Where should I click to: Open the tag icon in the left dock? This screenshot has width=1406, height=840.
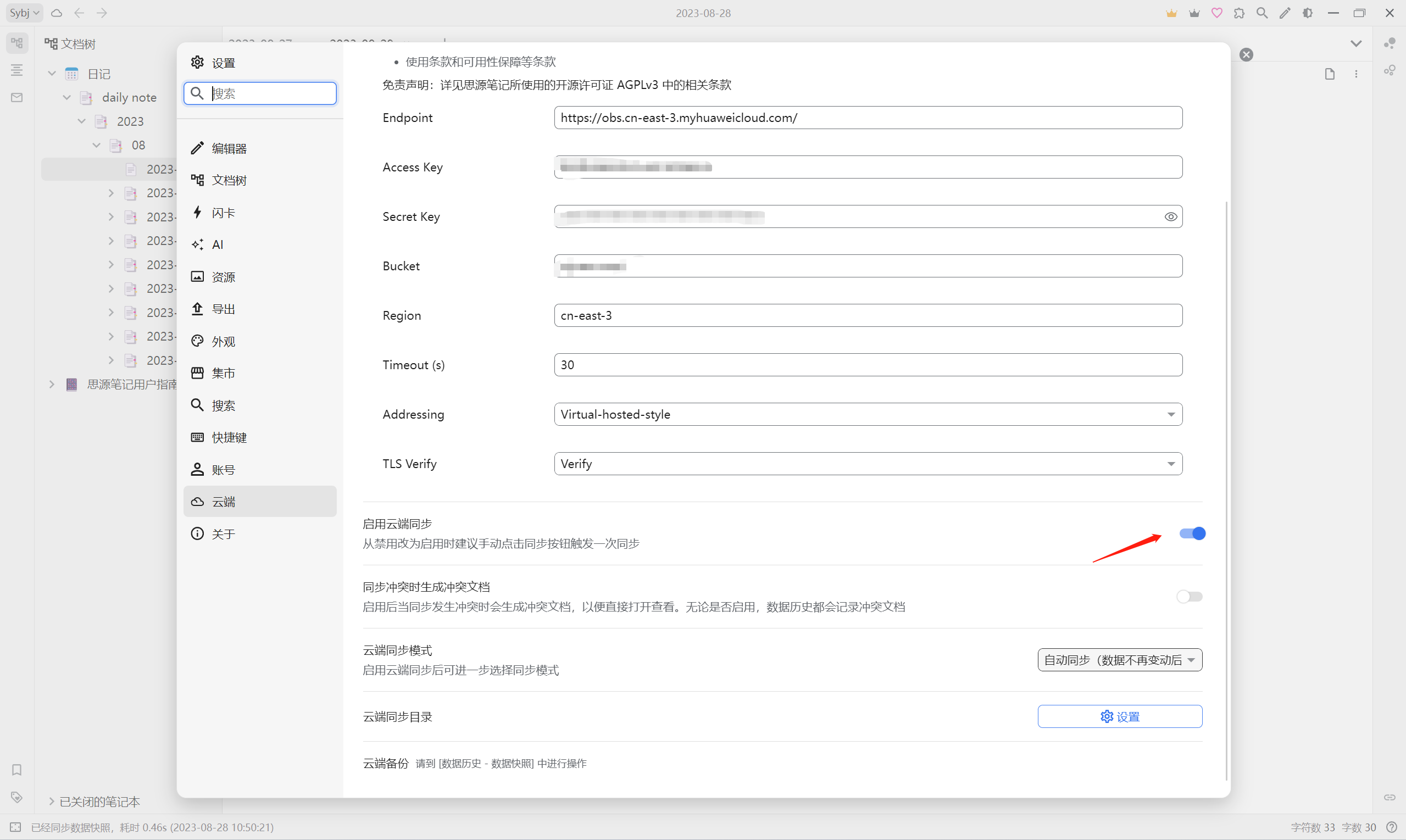tap(17, 797)
